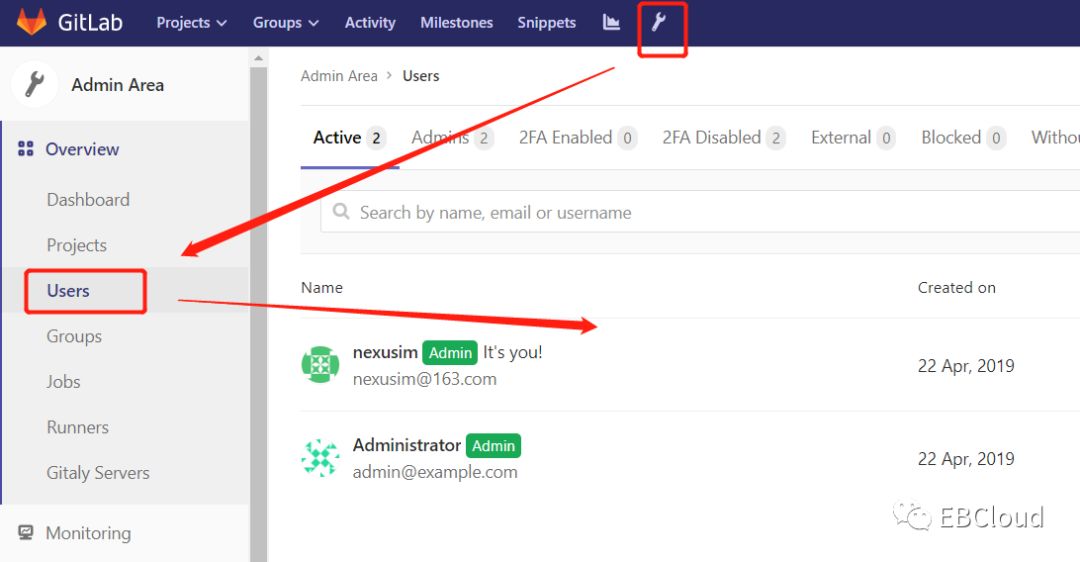
Task: Switch to the 2FA Disabled tab
Action: [722, 138]
